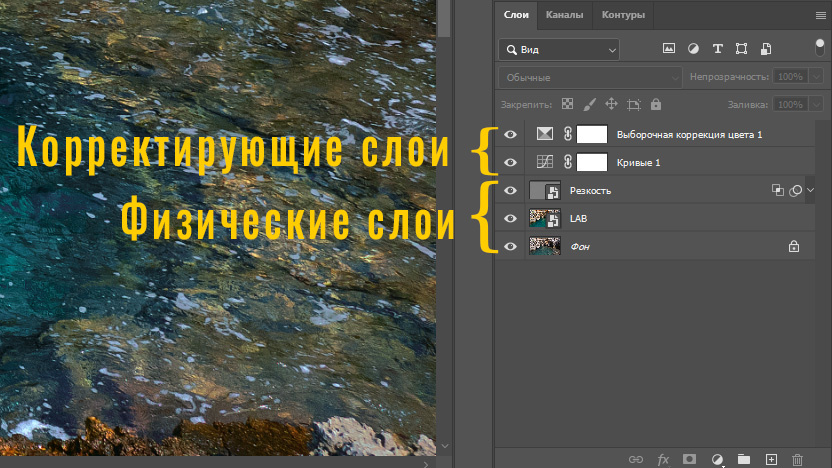Lock transparent pixels checkerboard icon

[x=567, y=104]
